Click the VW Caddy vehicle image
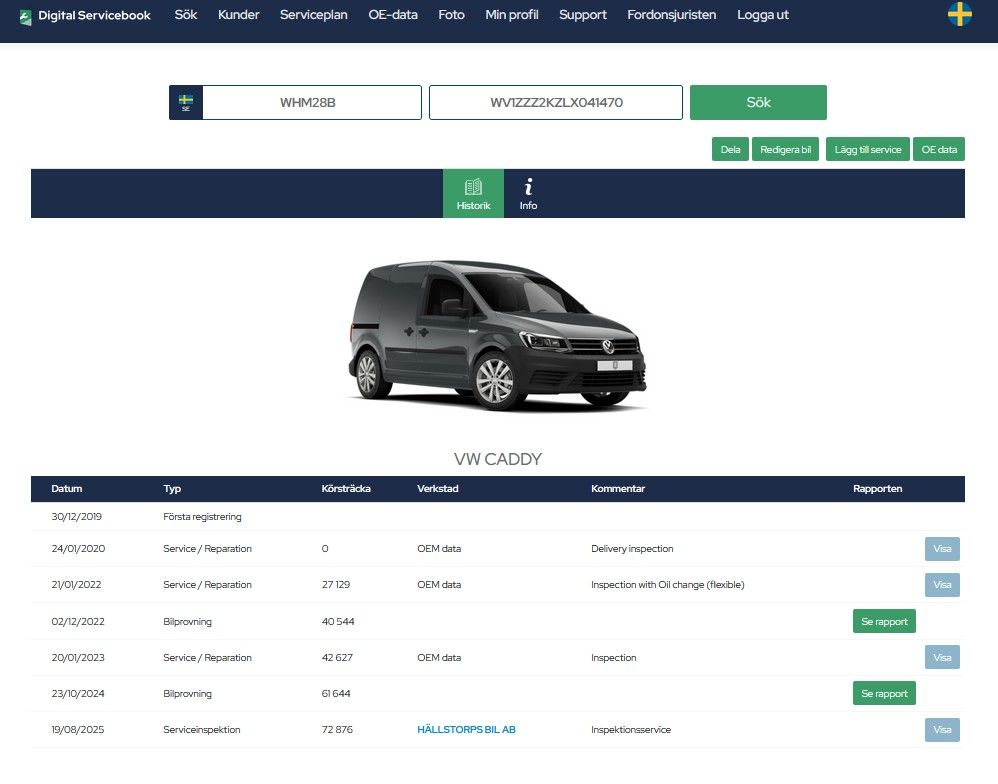 click(x=497, y=335)
